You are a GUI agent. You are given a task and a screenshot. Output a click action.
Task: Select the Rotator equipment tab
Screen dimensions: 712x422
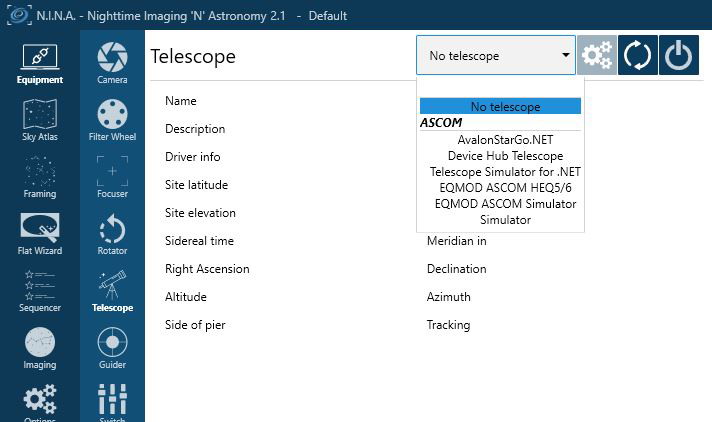[112, 234]
